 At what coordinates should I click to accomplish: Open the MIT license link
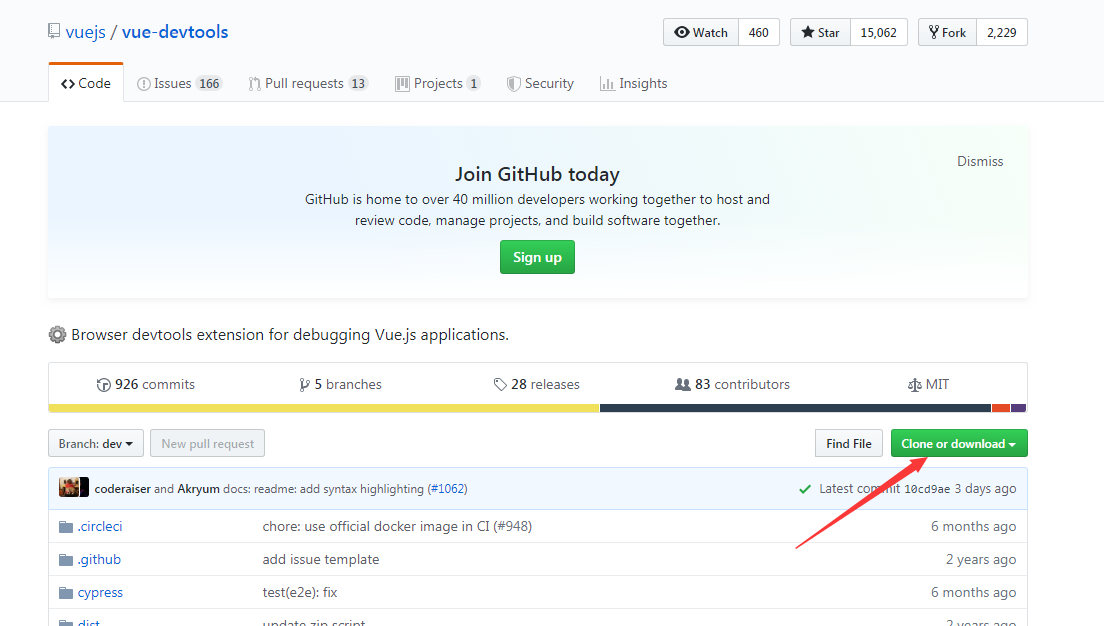point(929,384)
